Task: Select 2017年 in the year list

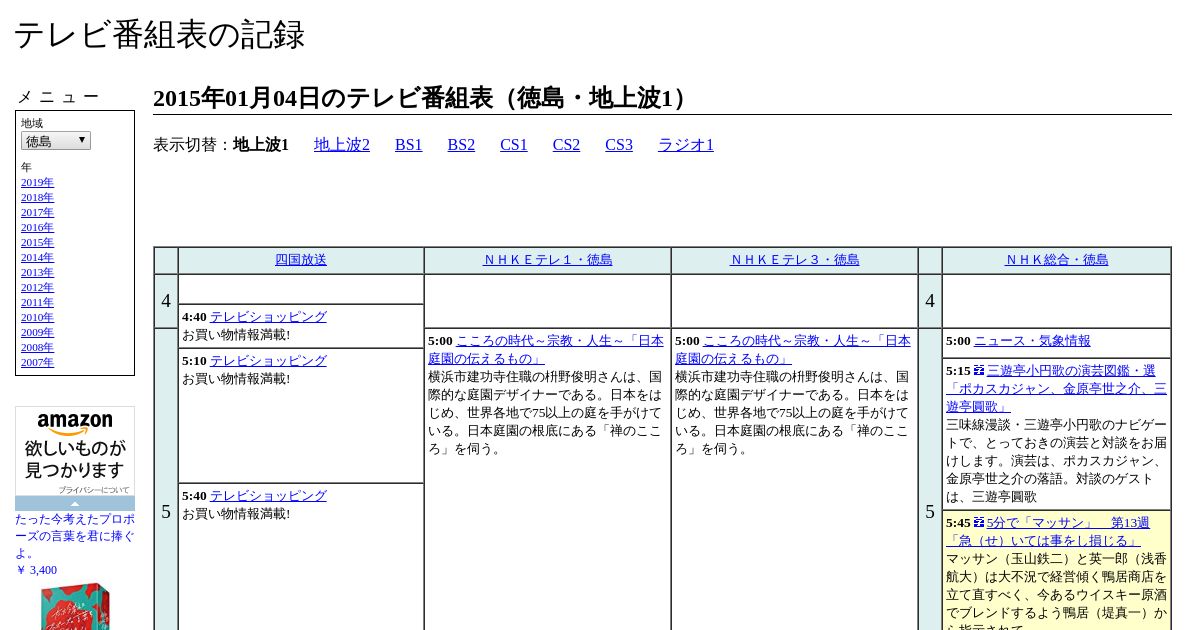Action: [x=37, y=212]
